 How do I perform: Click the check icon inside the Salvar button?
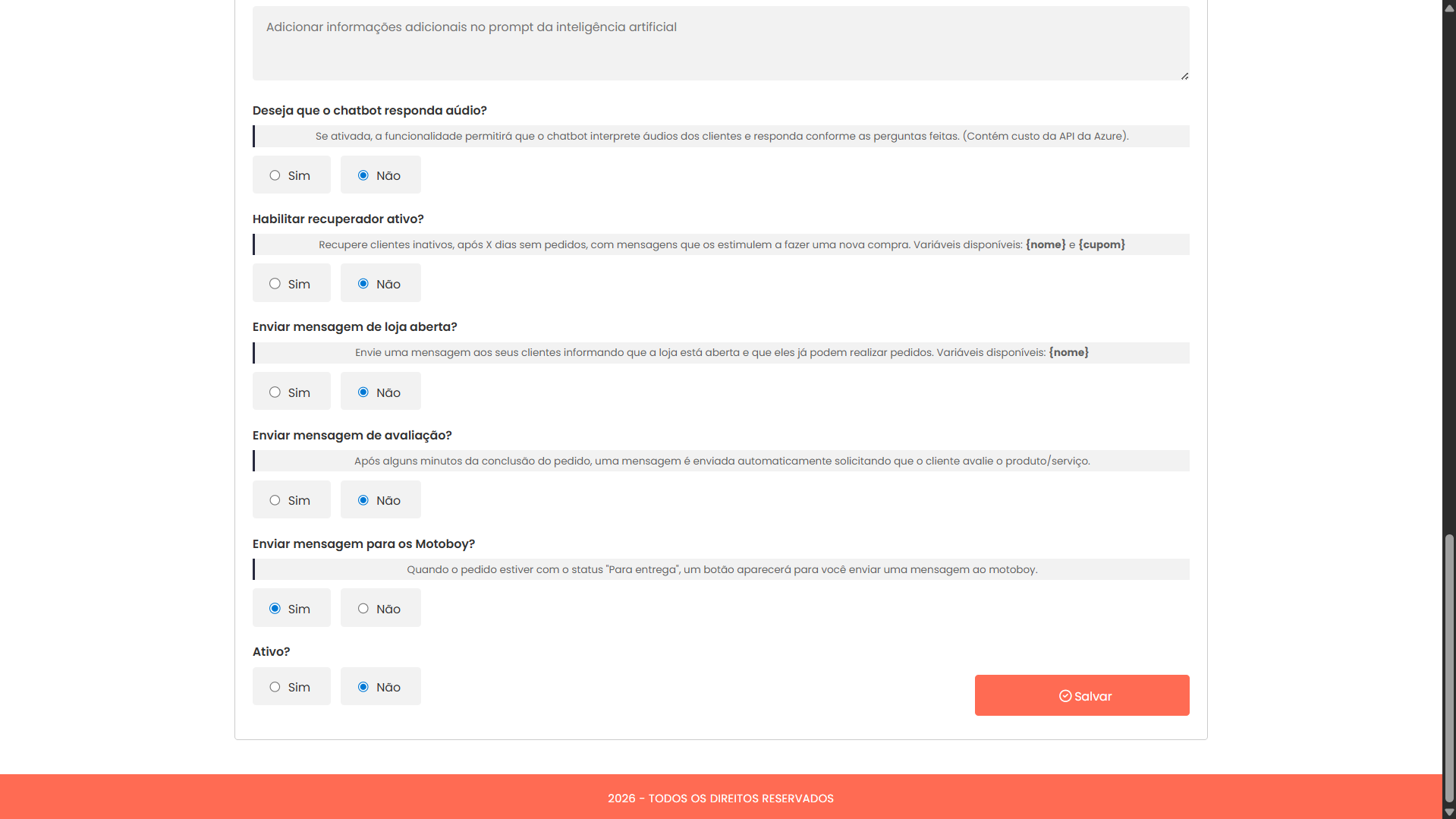click(1068, 696)
